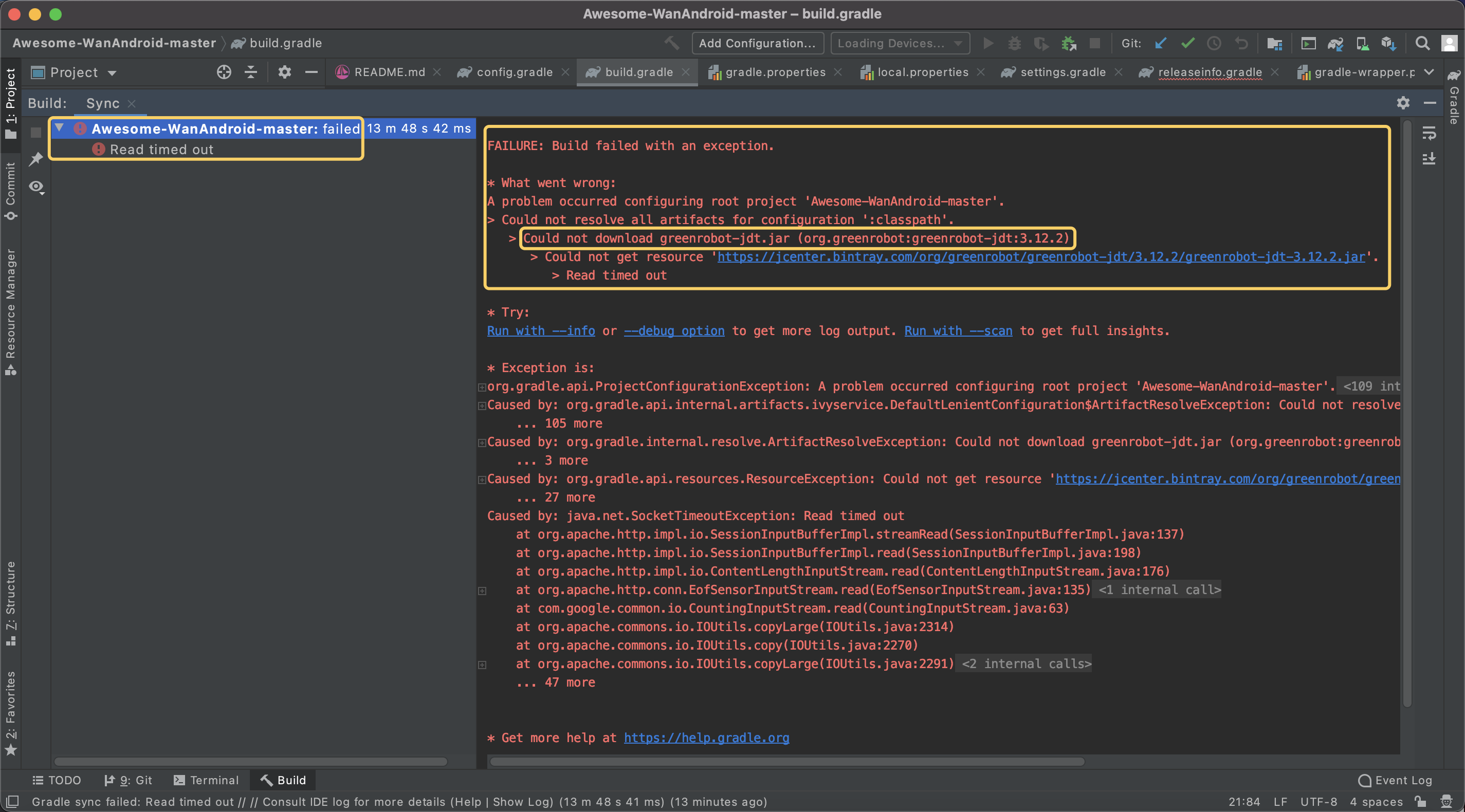Click the Git Update Project arrow

[1161, 43]
